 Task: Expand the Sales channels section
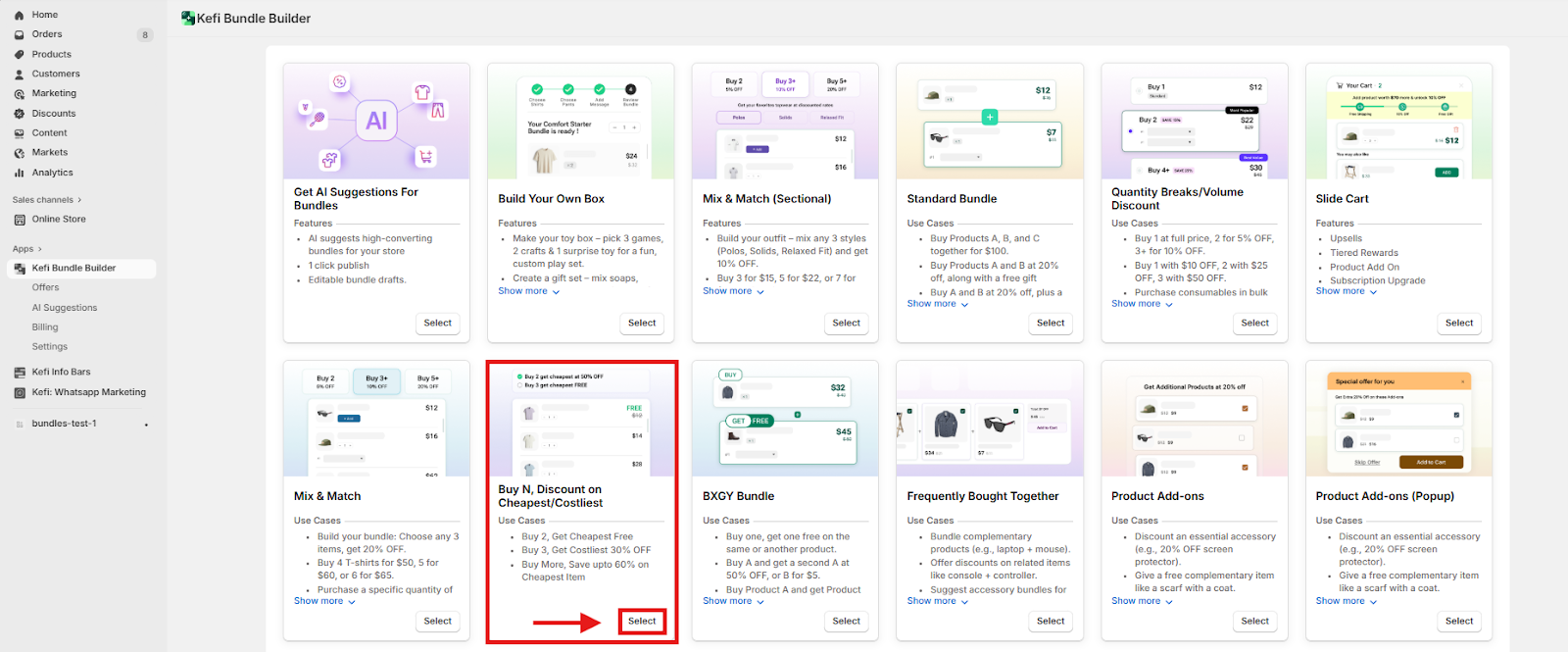click(x=79, y=200)
